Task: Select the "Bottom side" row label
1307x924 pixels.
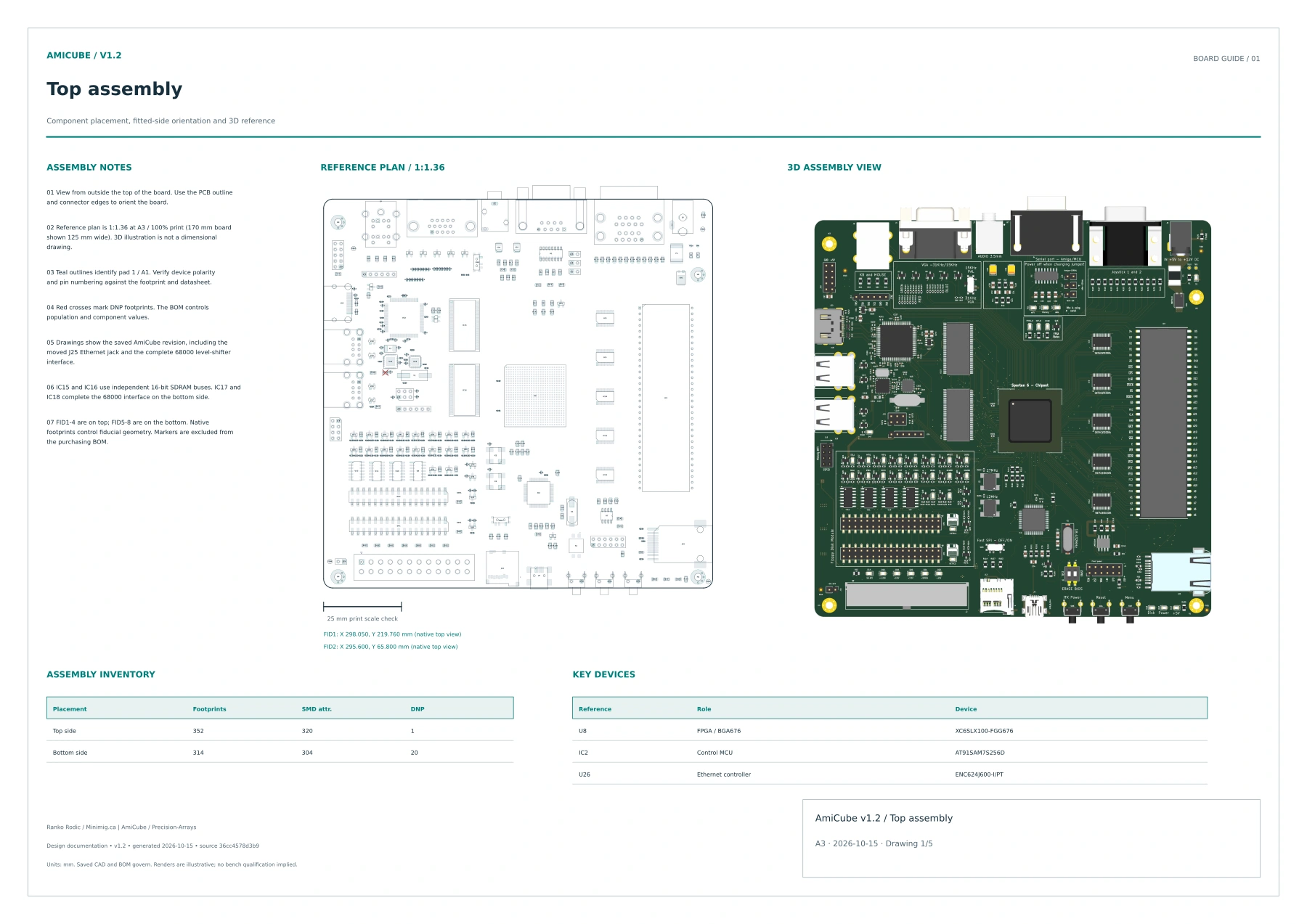Action: click(x=70, y=753)
